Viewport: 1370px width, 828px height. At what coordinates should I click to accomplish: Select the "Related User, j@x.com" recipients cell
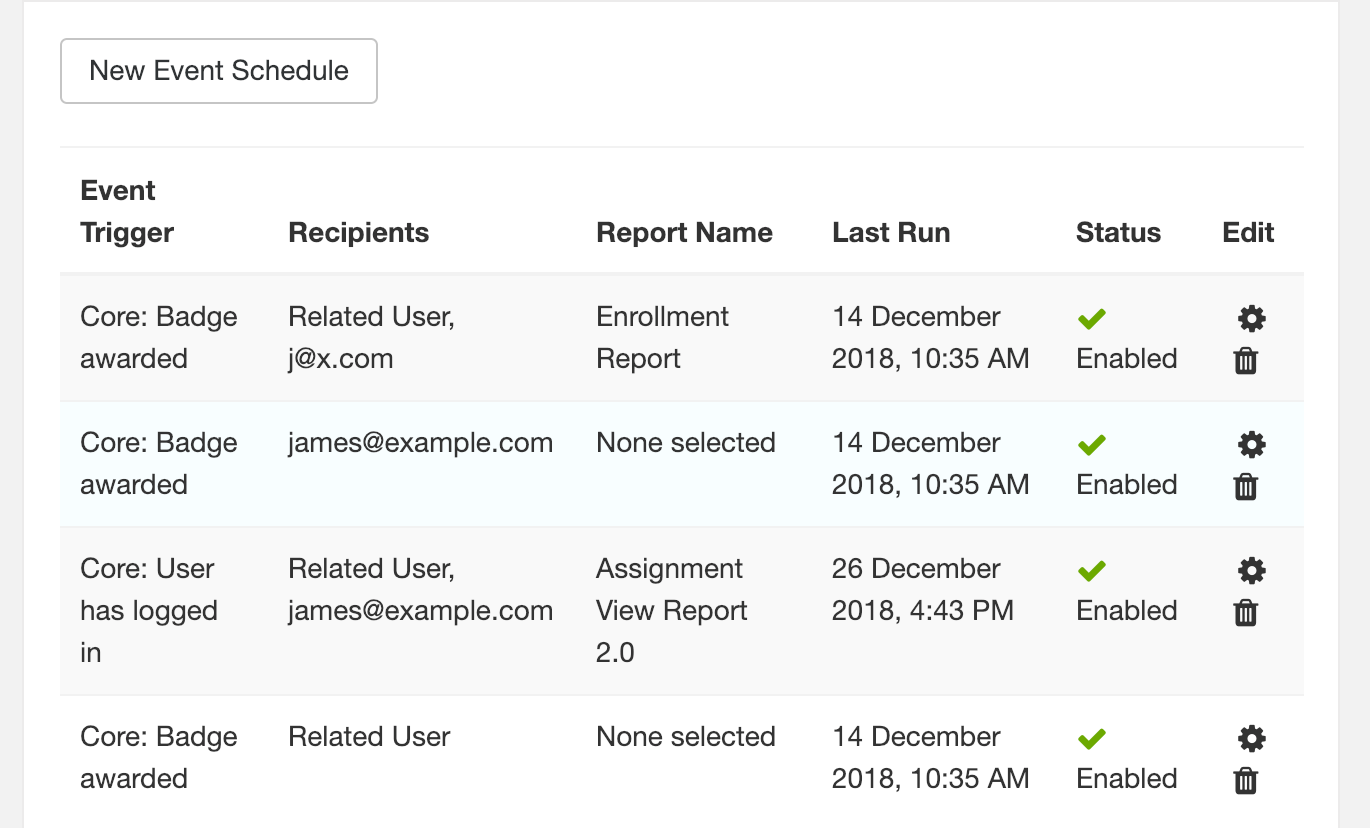(x=372, y=338)
